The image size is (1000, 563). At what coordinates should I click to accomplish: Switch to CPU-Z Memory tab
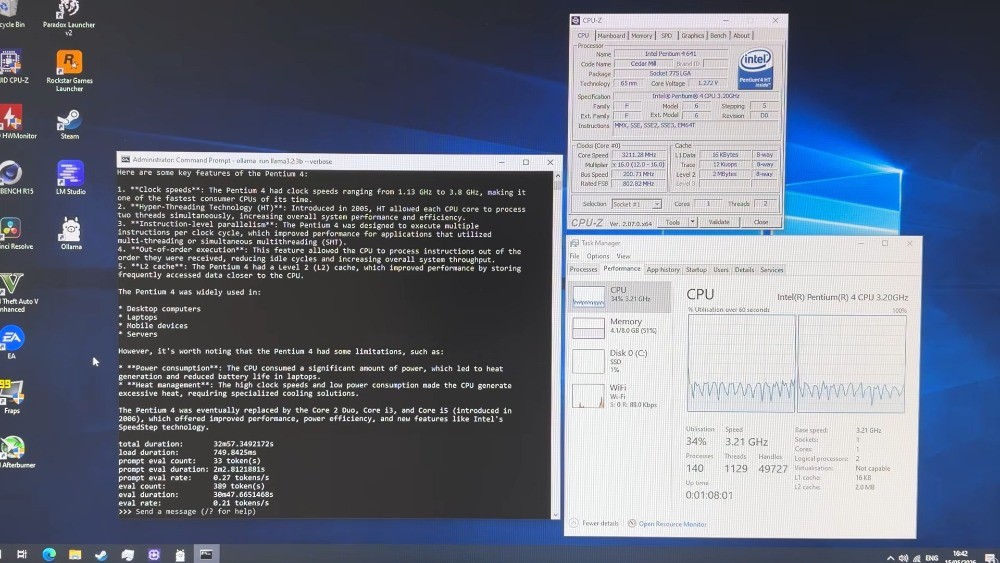tap(642, 36)
